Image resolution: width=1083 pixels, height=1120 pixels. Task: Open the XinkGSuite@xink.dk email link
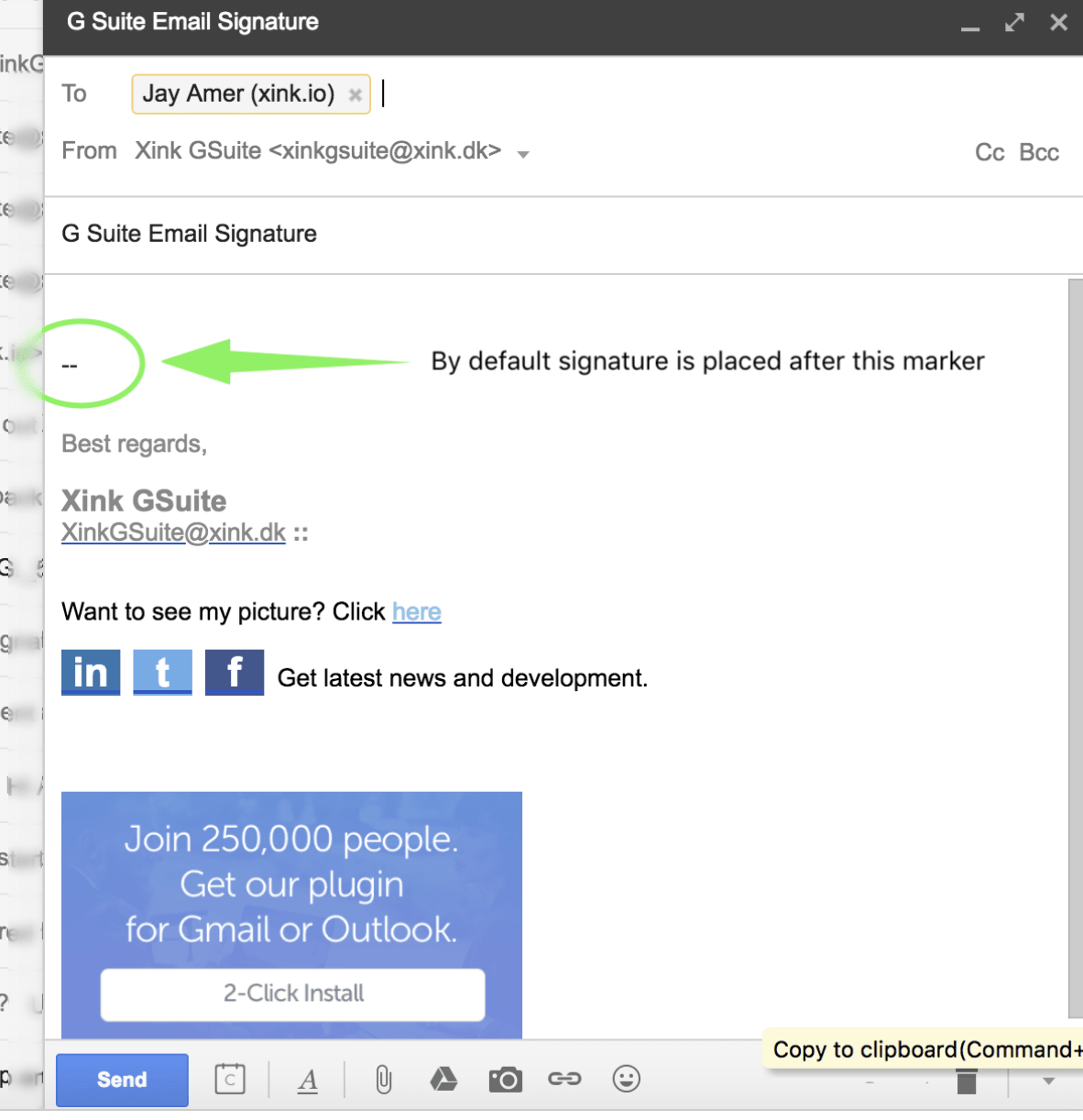173,533
